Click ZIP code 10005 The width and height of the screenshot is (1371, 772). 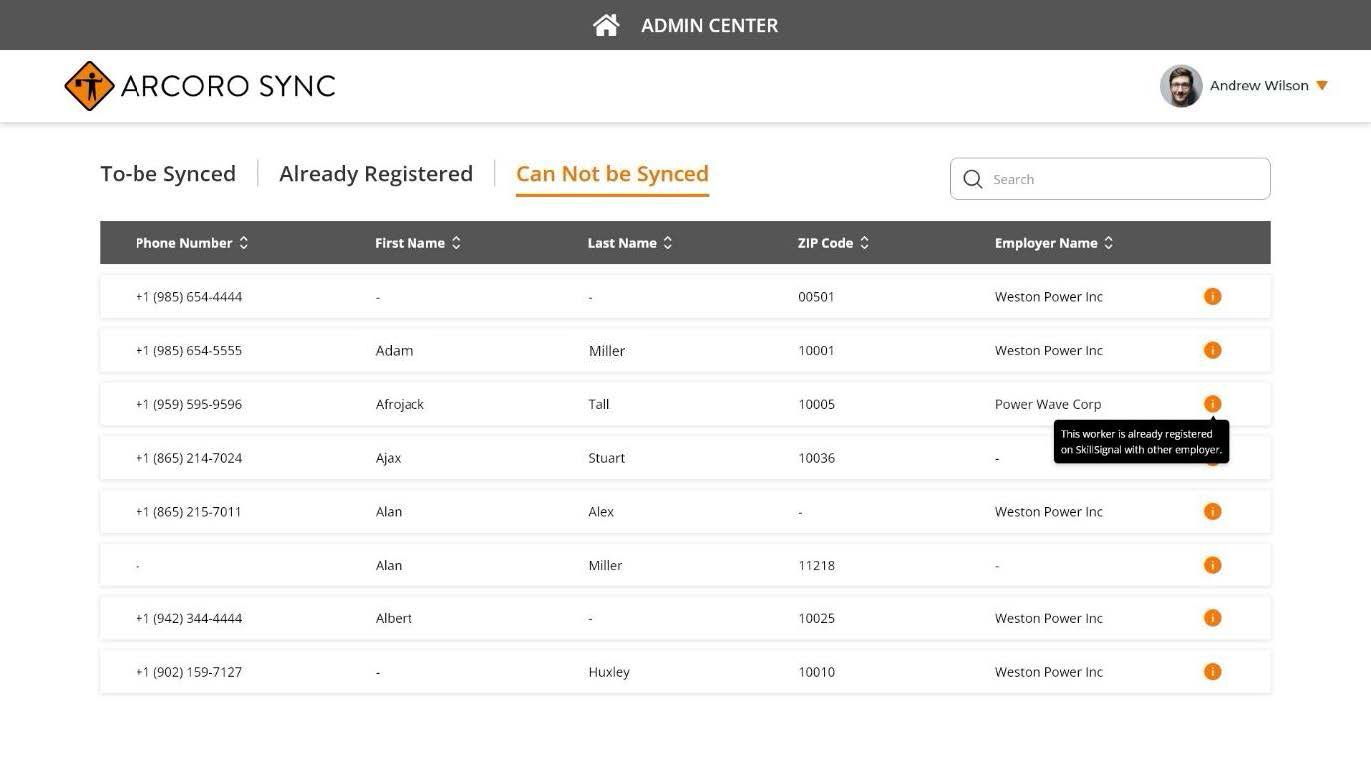click(x=816, y=405)
